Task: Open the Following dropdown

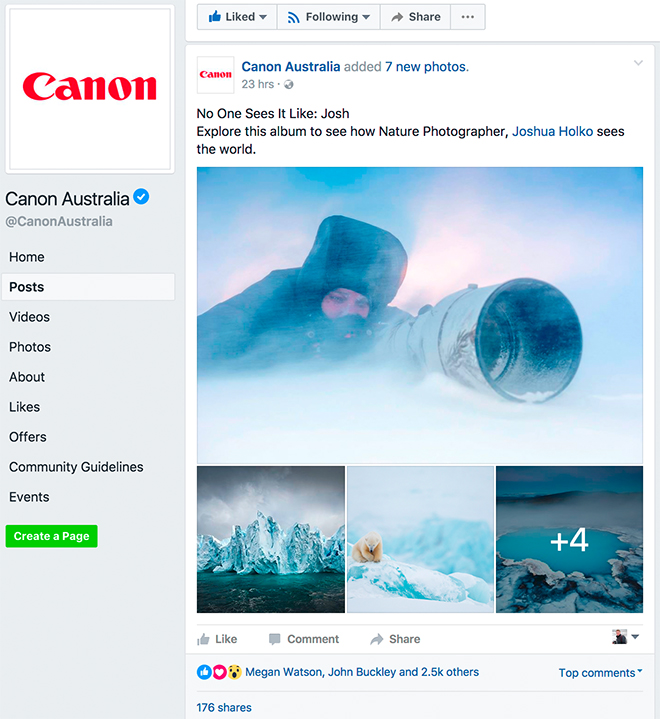Action: coord(328,17)
